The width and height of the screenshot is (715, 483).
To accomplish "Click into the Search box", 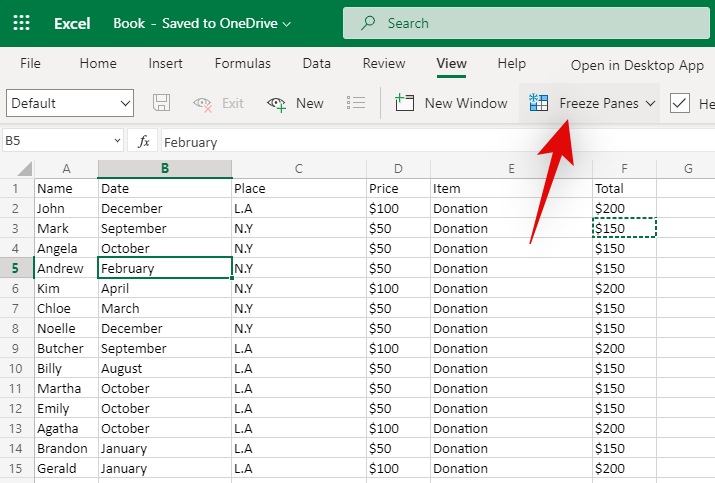I will point(520,22).
